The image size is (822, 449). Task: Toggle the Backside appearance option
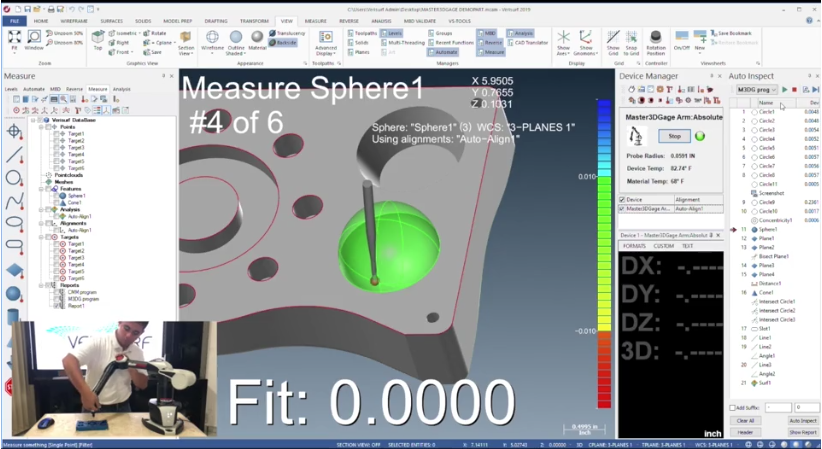[x=283, y=42]
